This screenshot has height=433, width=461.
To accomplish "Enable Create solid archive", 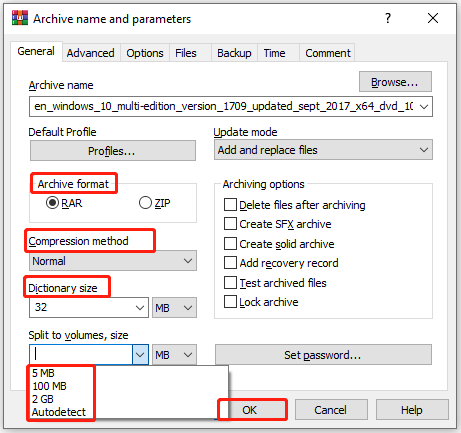I will [230, 244].
